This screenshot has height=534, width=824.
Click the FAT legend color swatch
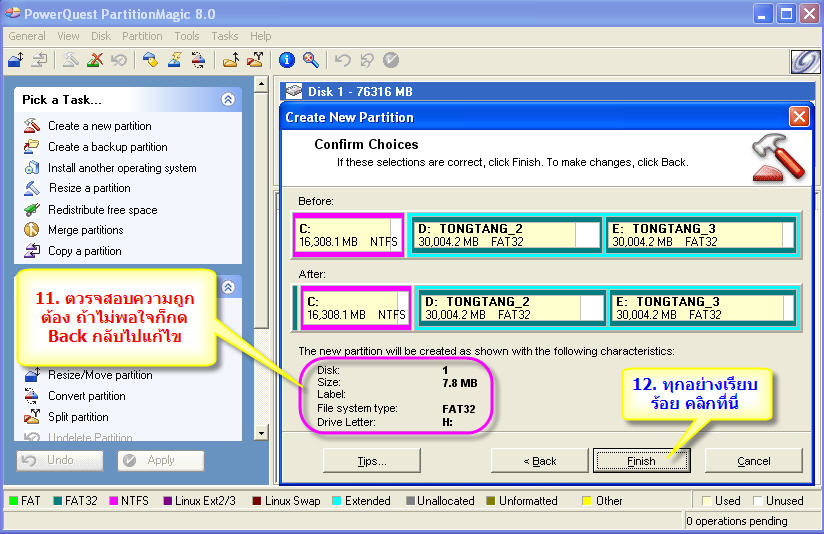(x=14, y=501)
